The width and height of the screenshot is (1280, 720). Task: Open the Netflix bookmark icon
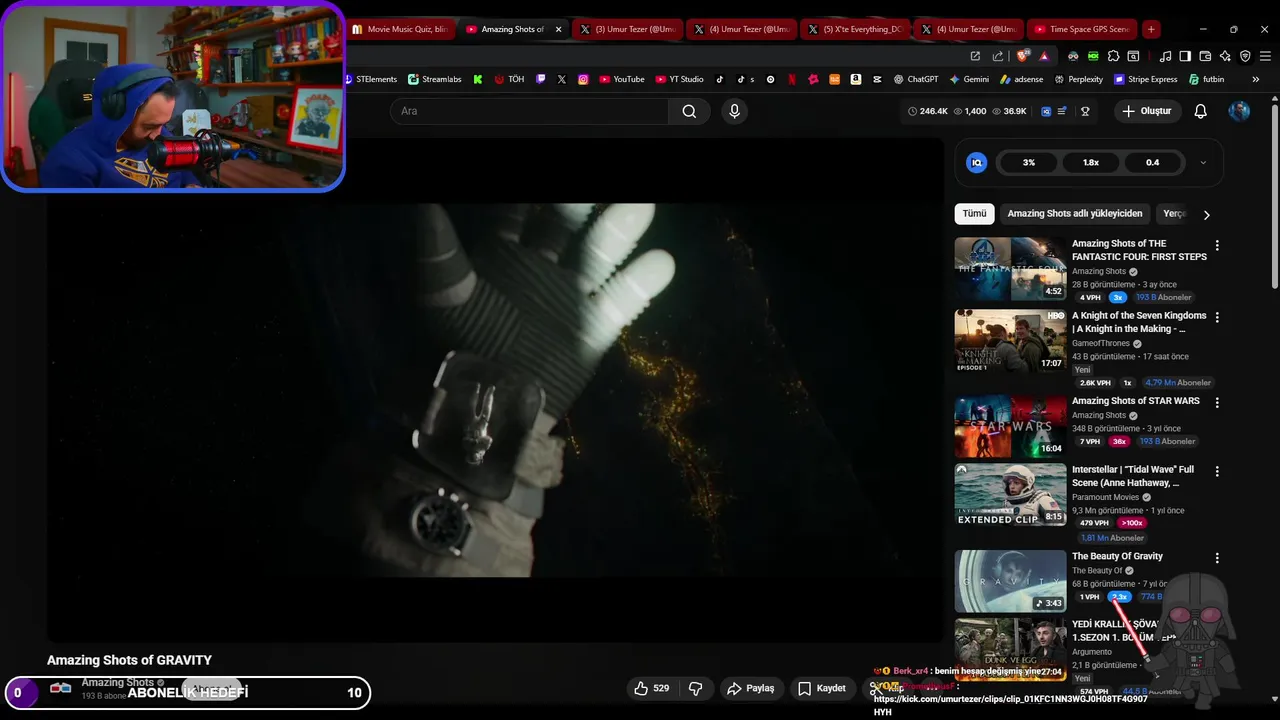click(x=792, y=79)
